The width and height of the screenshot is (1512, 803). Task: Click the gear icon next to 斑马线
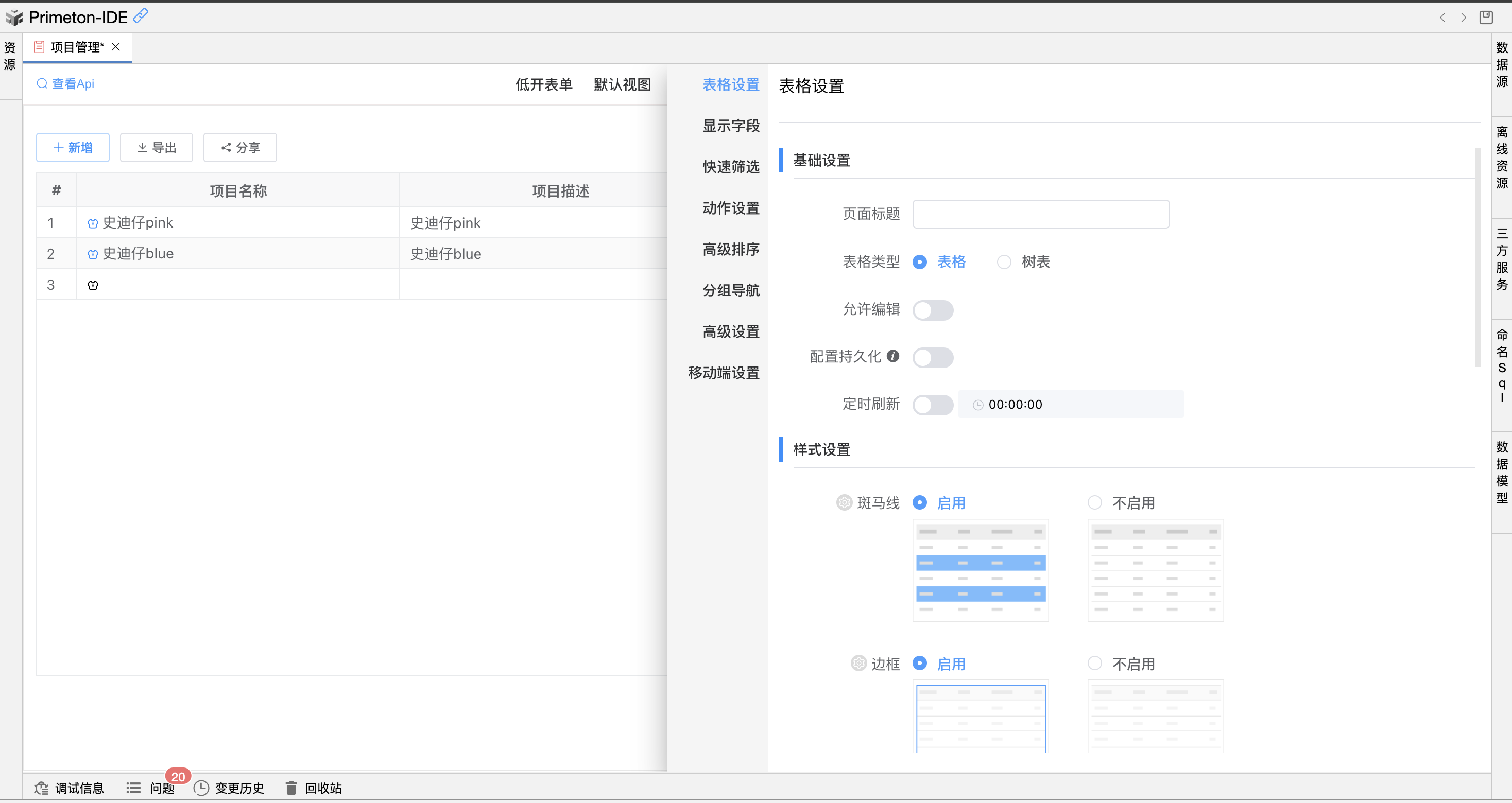point(844,503)
